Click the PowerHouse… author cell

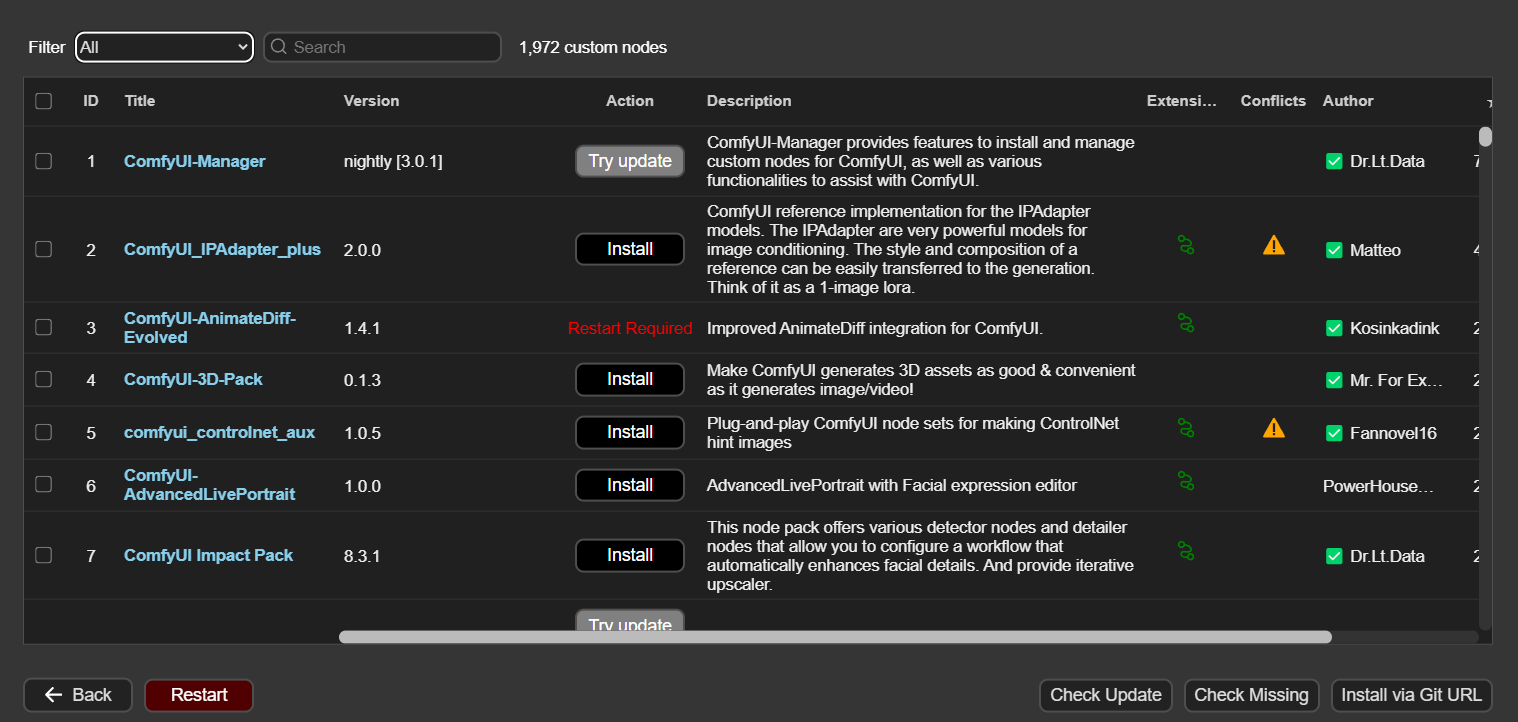coord(1378,486)
